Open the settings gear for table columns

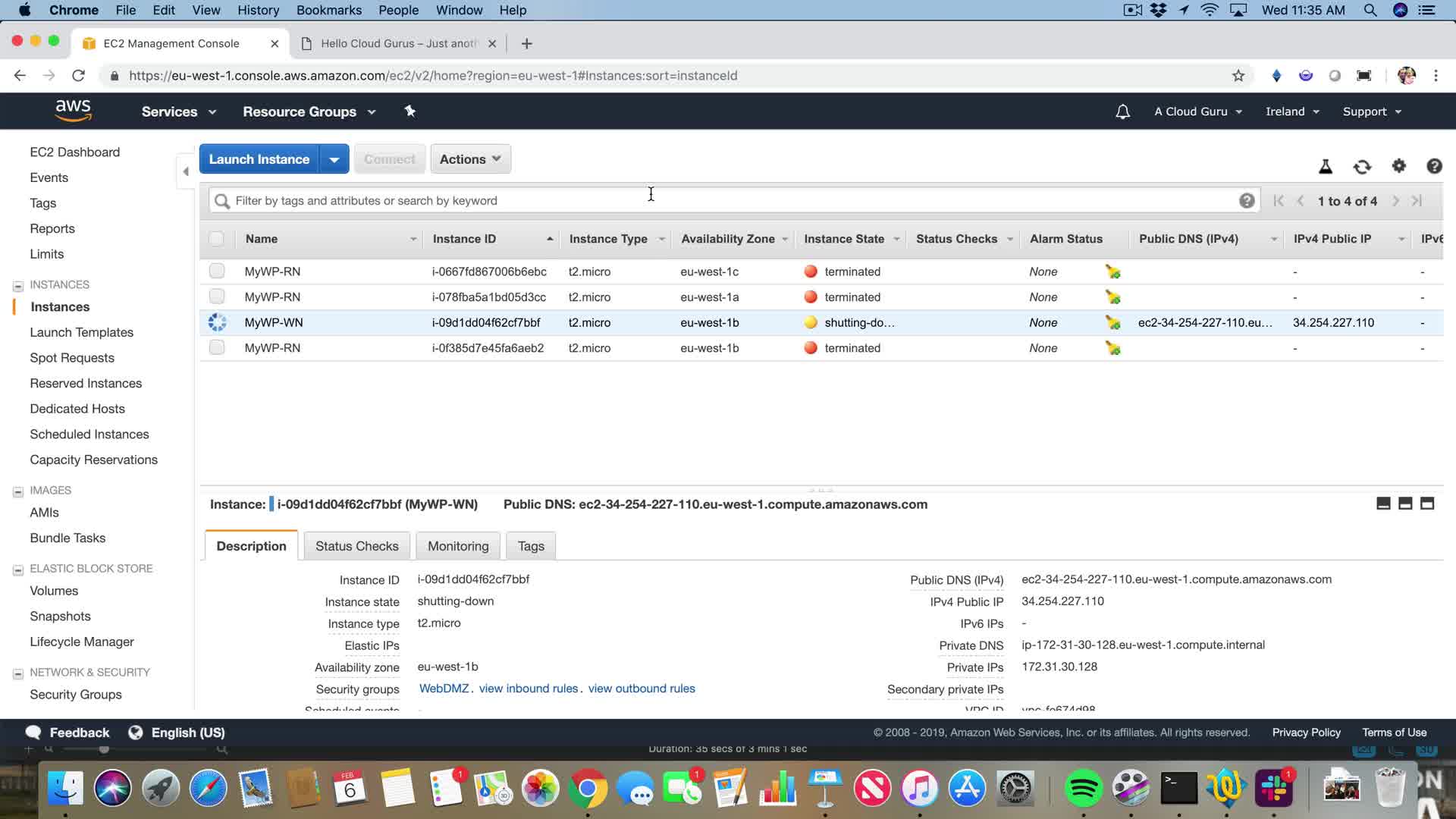(x=1398, y=166)
